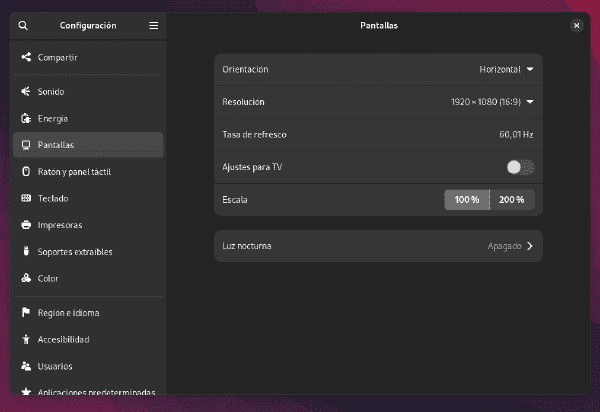Click the Compartir share icon

coord(26,57)
